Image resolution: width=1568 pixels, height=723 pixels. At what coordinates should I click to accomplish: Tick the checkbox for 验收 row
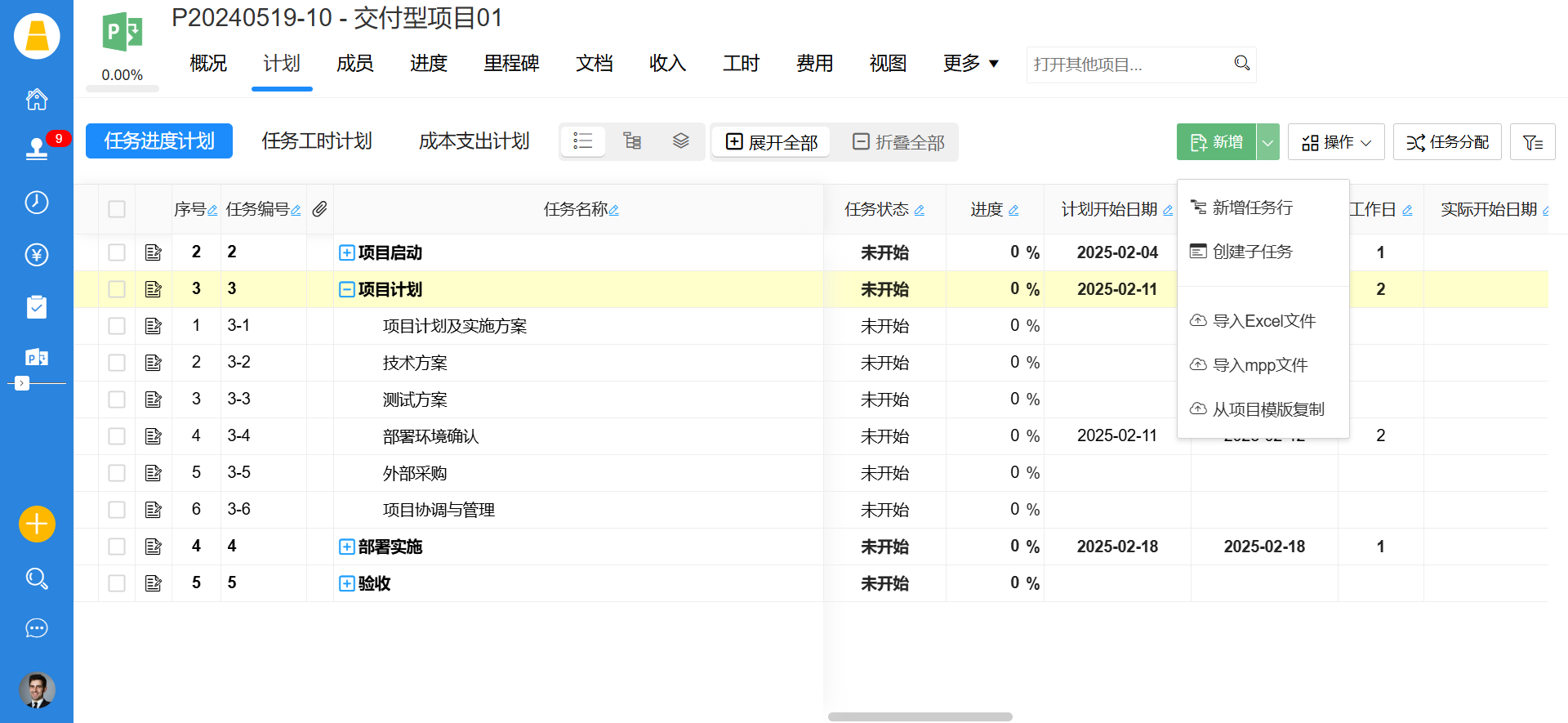pyautogui.click(x=117, y=583)
